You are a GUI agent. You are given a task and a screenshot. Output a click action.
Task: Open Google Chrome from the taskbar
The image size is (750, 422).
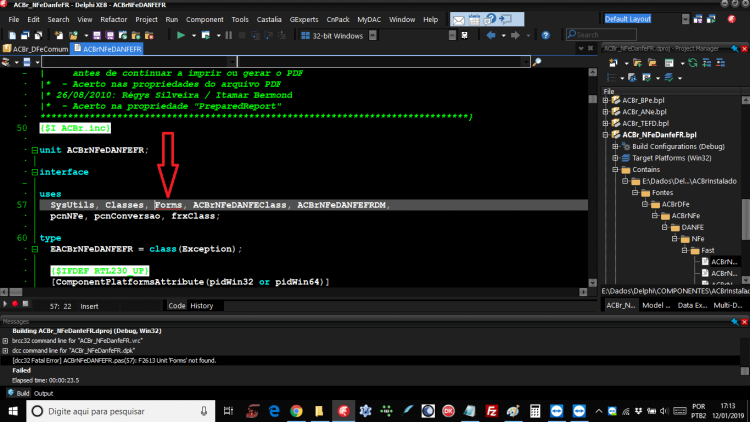coord(297,411)
